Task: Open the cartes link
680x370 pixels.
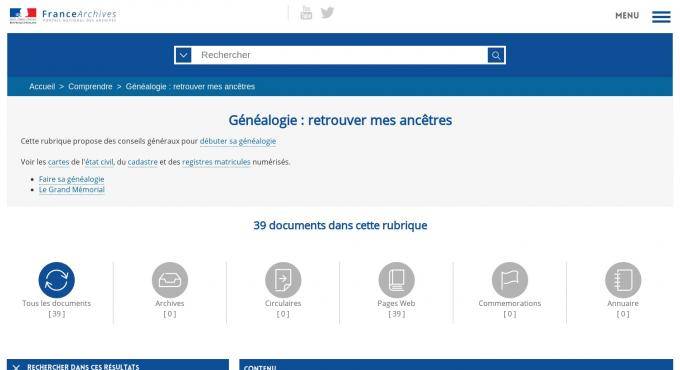Action: click(x=59, y=162)
